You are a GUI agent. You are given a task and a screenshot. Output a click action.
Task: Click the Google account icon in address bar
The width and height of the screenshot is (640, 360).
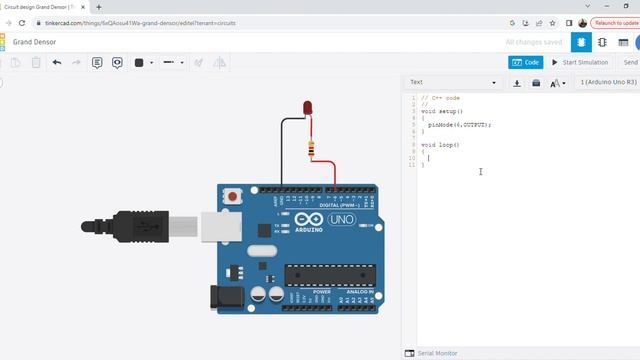512,23
